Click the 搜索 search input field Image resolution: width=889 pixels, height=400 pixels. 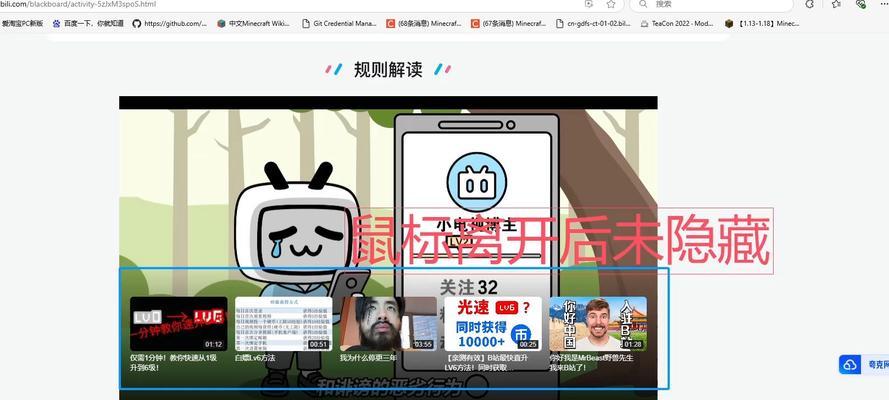[714, 4]
